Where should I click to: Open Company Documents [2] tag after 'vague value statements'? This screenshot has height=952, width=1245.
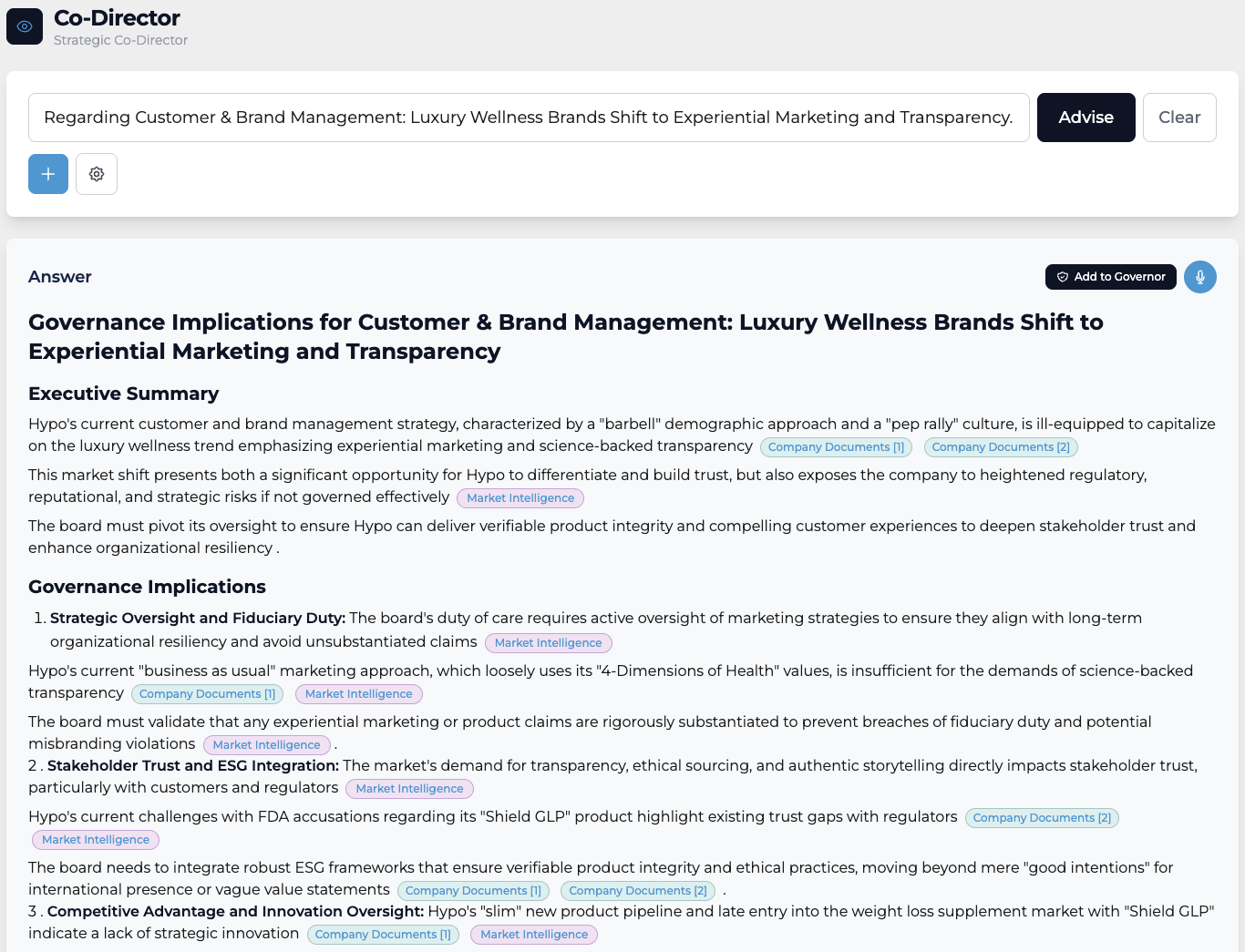[638, 891]
